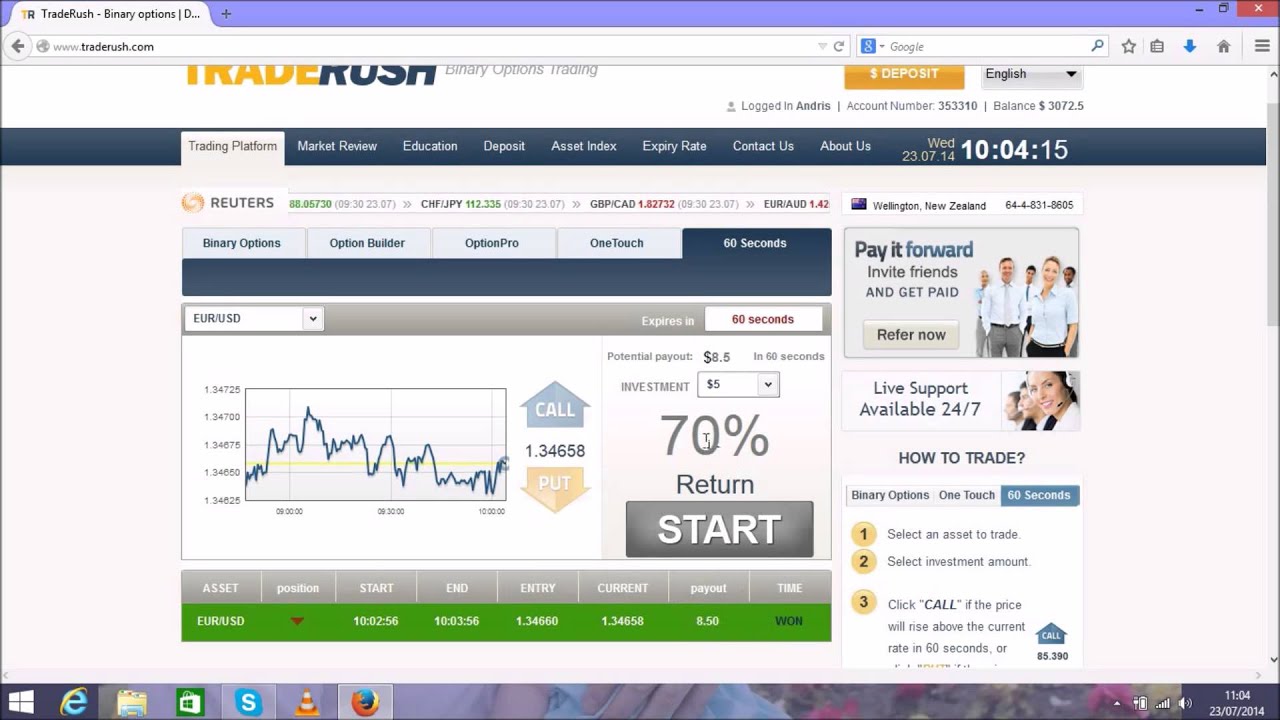Select the 60 Seconds trading tab
The width and height of the screenshot is (1280, 720).
point(755,243)
